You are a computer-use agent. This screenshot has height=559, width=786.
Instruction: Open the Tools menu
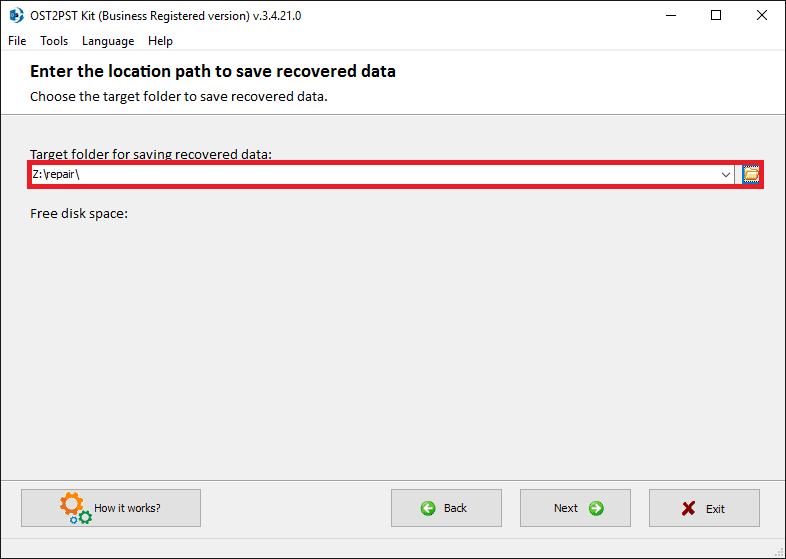click(54, 41)
